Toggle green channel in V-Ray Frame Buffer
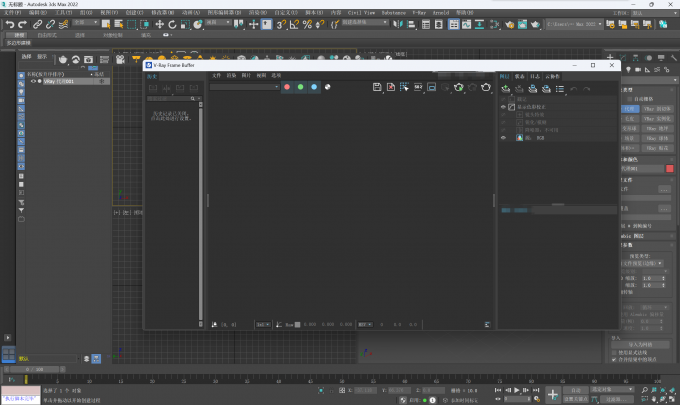This screenshot has width=680, height=405. pyautogui.click(x=301, y=87)
